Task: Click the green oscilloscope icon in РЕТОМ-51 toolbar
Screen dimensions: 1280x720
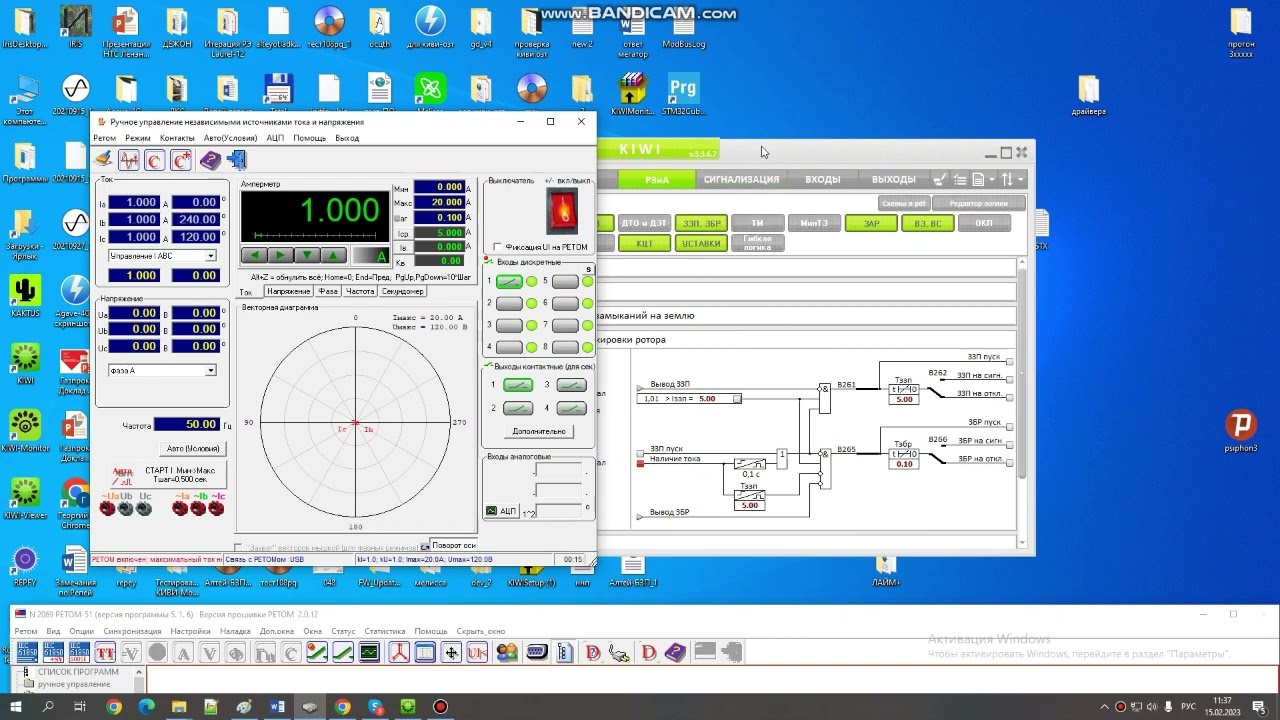Action: 369,654
